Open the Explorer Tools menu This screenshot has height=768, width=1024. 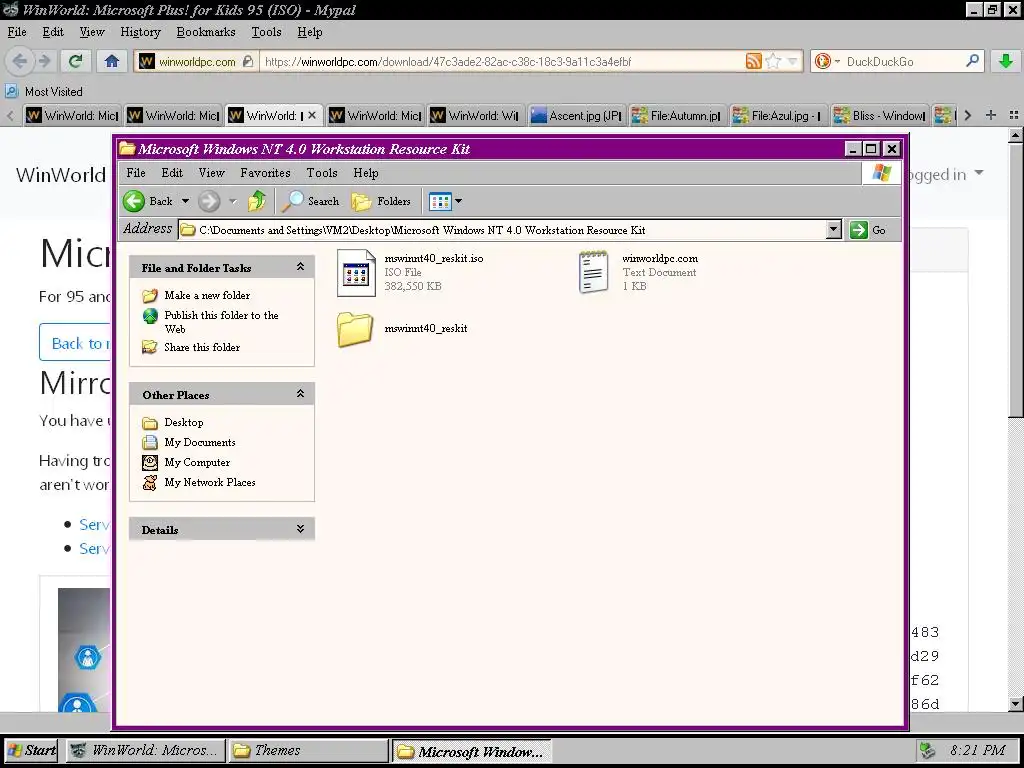[x=322, y=173]
